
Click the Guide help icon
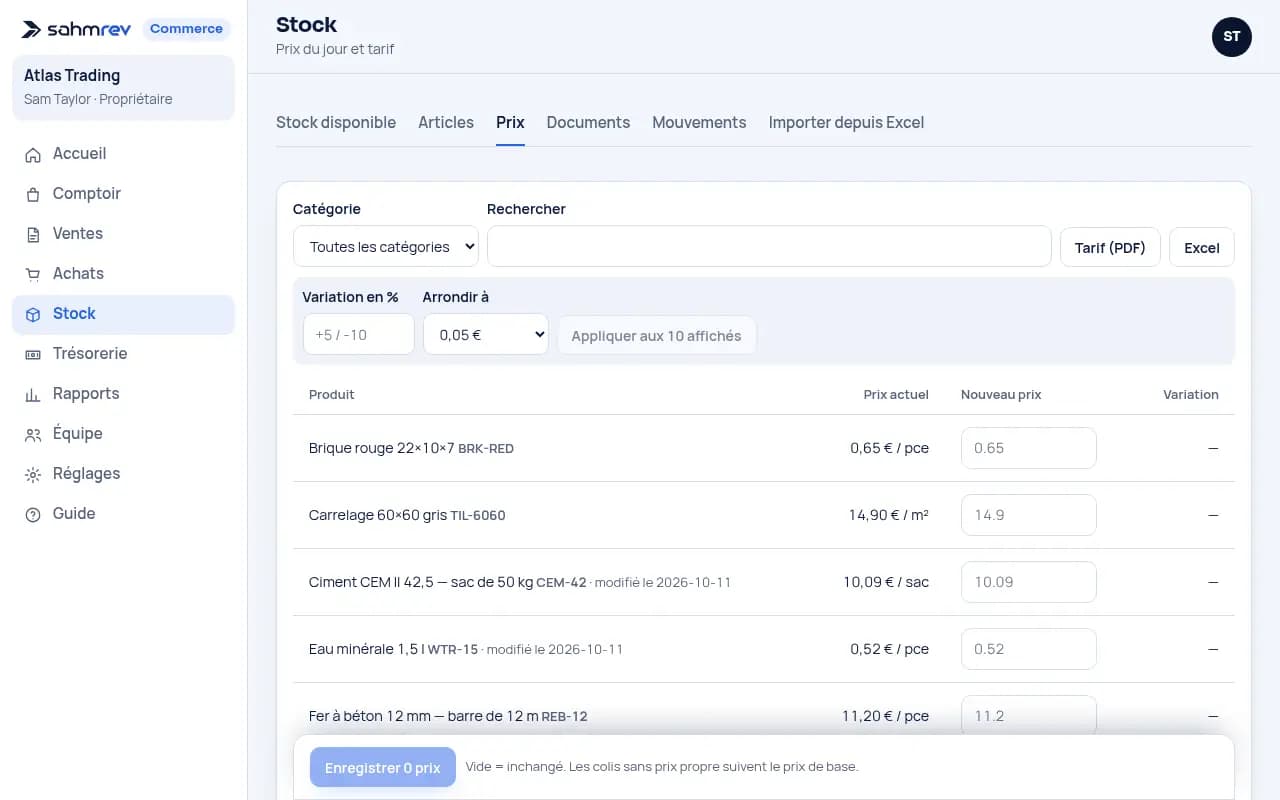click(x=33, y=514)
